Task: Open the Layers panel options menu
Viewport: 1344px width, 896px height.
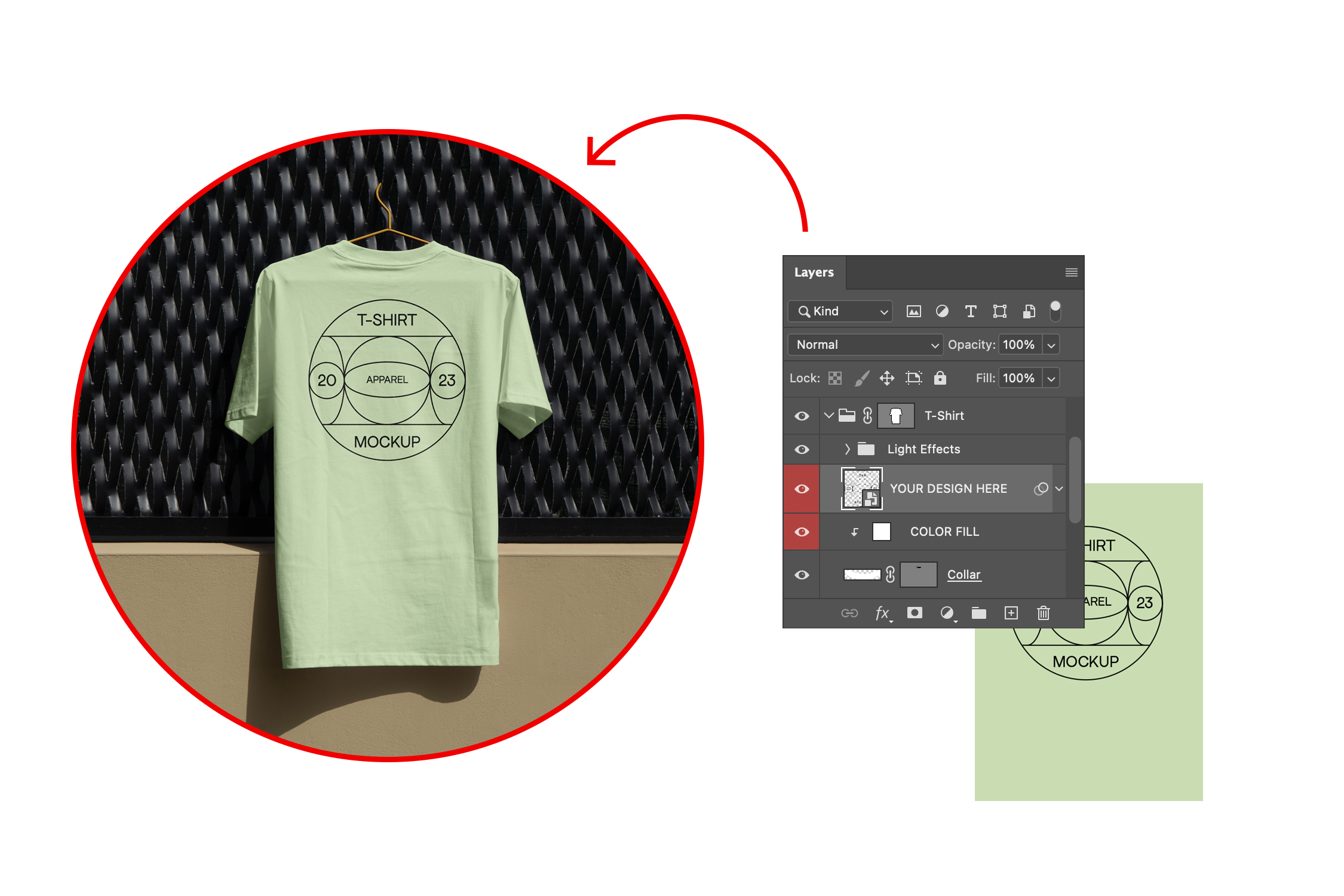Action: coord(1071,272)
